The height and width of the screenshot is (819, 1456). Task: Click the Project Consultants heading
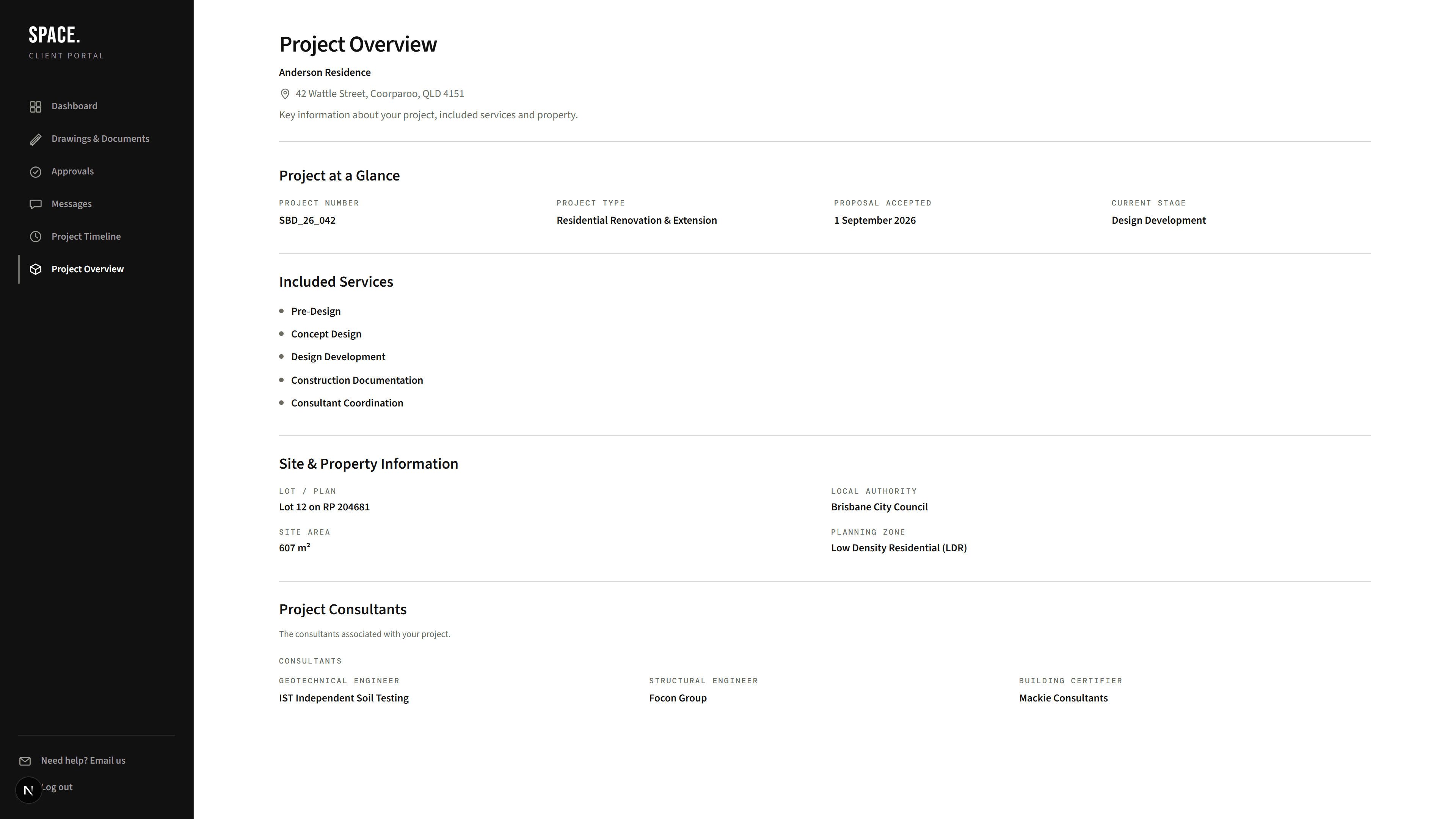342,609
